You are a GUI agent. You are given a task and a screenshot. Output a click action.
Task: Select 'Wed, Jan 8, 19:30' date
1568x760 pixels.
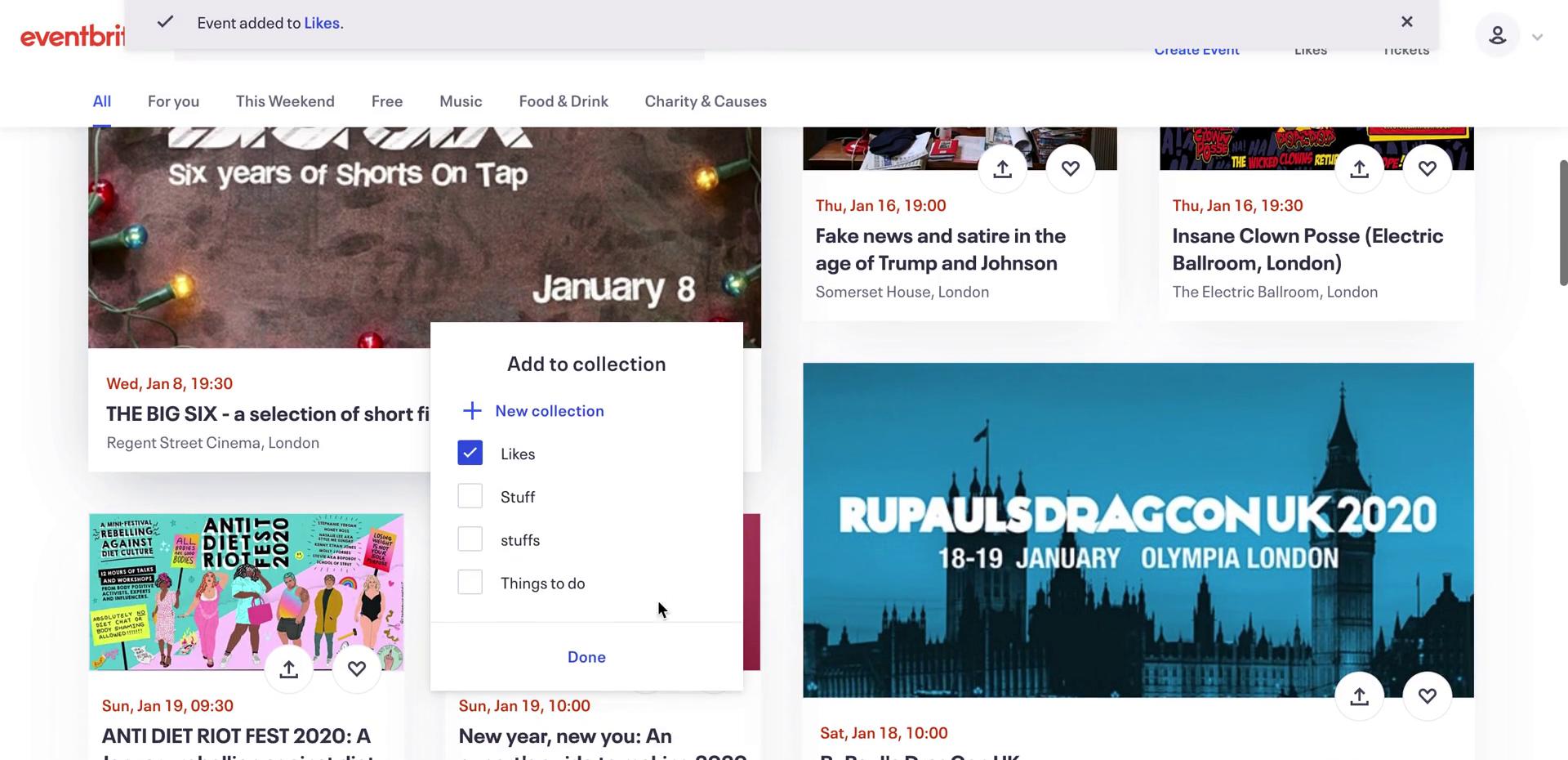tap(169, 383)
